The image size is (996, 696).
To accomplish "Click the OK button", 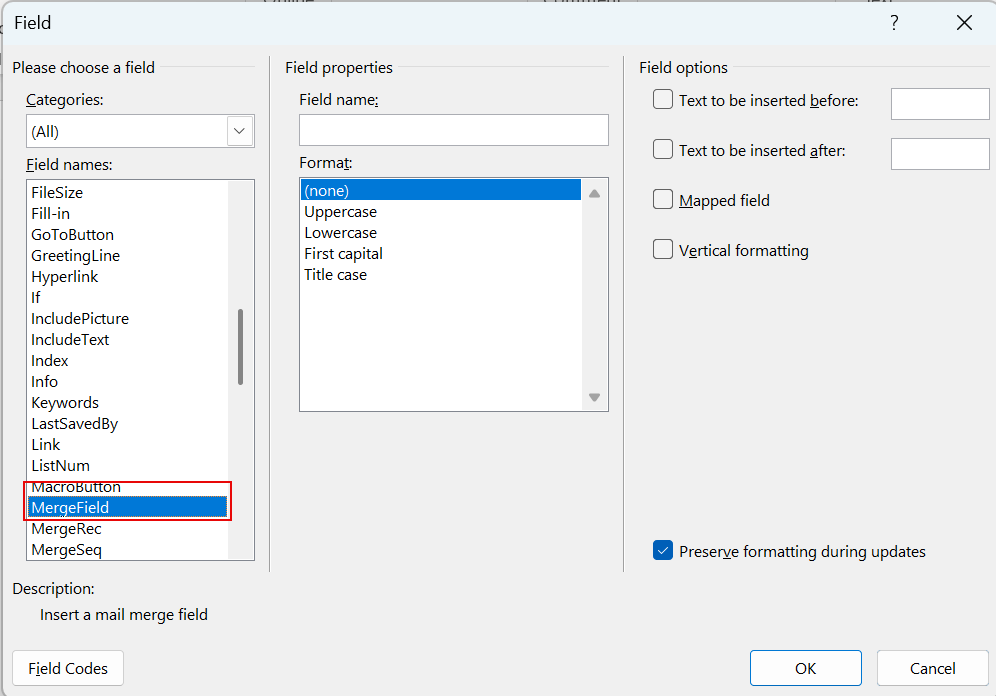I will (805, 668).
